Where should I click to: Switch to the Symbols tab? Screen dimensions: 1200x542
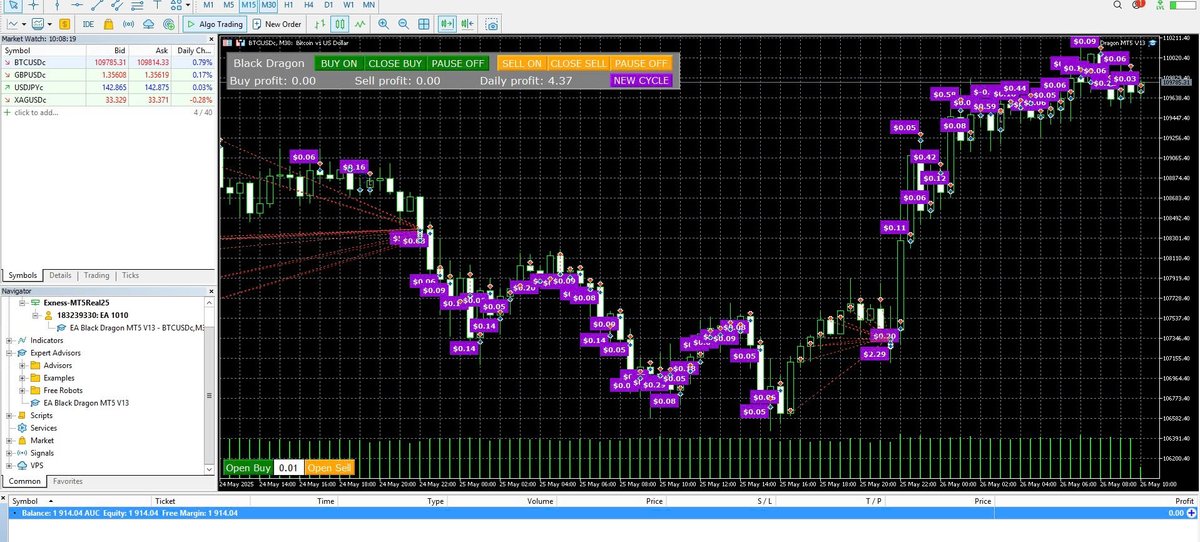click(24, 275)
